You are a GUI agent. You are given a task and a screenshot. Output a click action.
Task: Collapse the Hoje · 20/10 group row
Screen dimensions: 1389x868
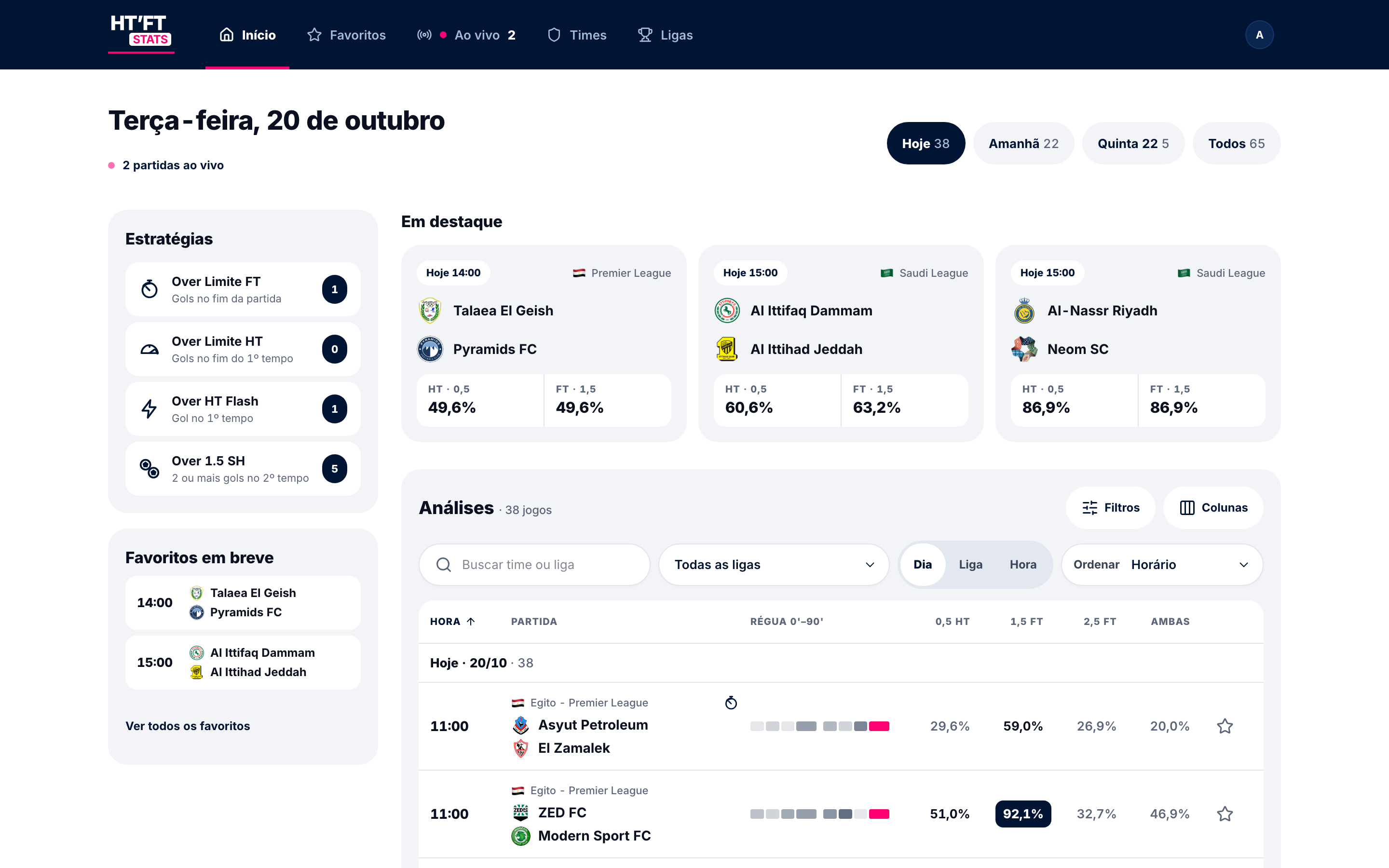click(x=841, y=663)
